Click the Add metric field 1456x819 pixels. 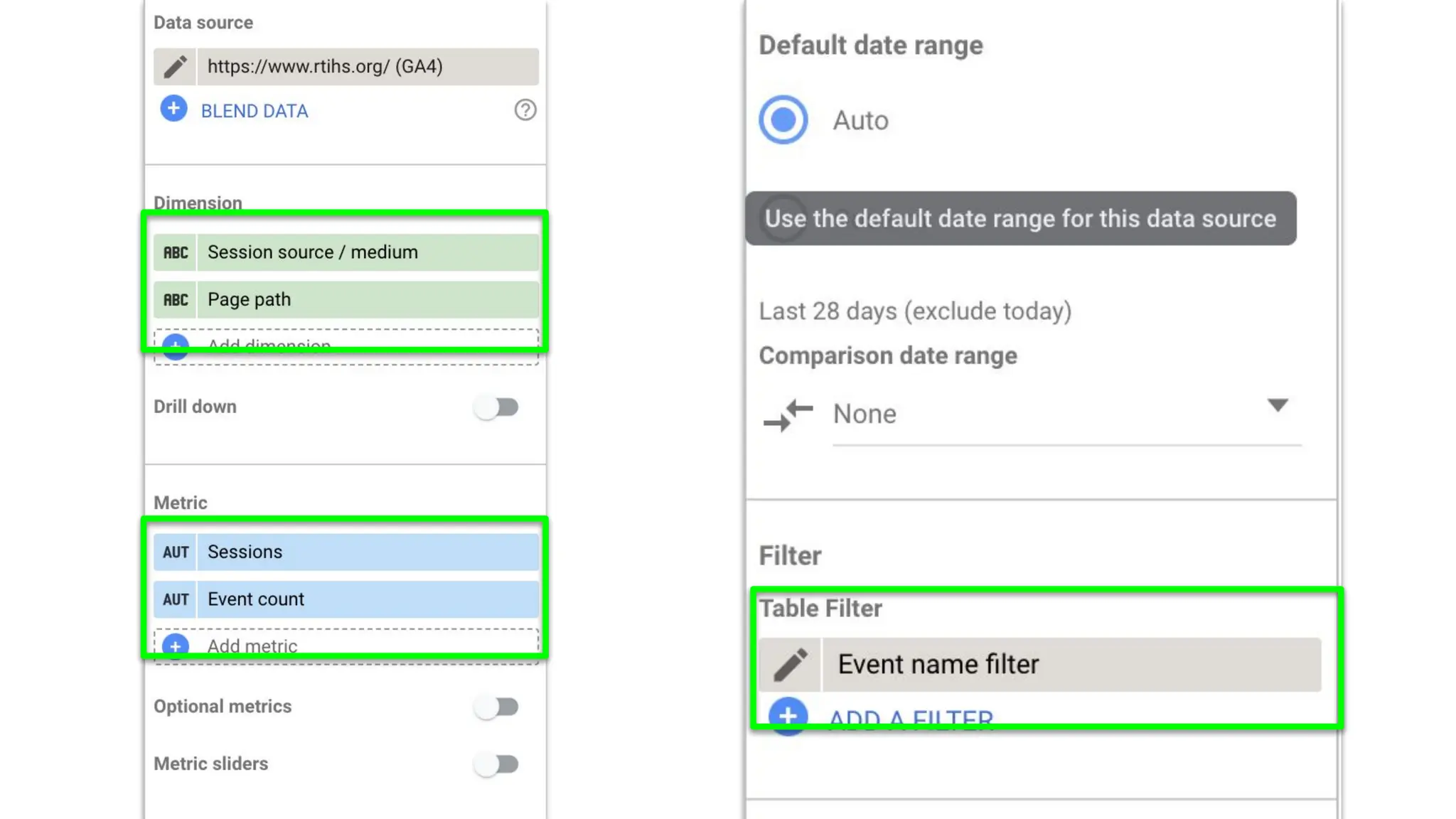click(x=346, y=646)
